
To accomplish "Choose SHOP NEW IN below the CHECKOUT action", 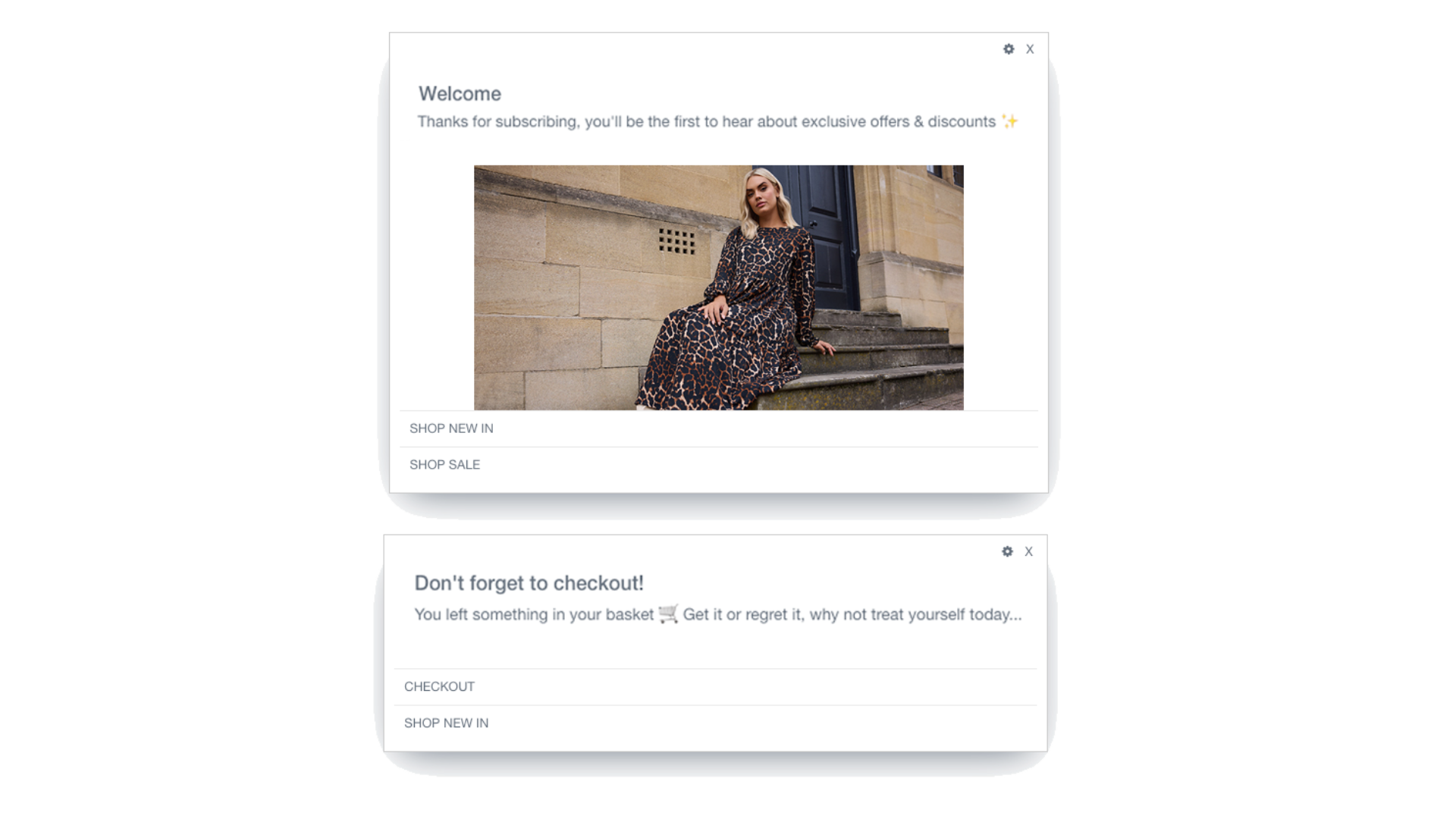I will 716,723.
